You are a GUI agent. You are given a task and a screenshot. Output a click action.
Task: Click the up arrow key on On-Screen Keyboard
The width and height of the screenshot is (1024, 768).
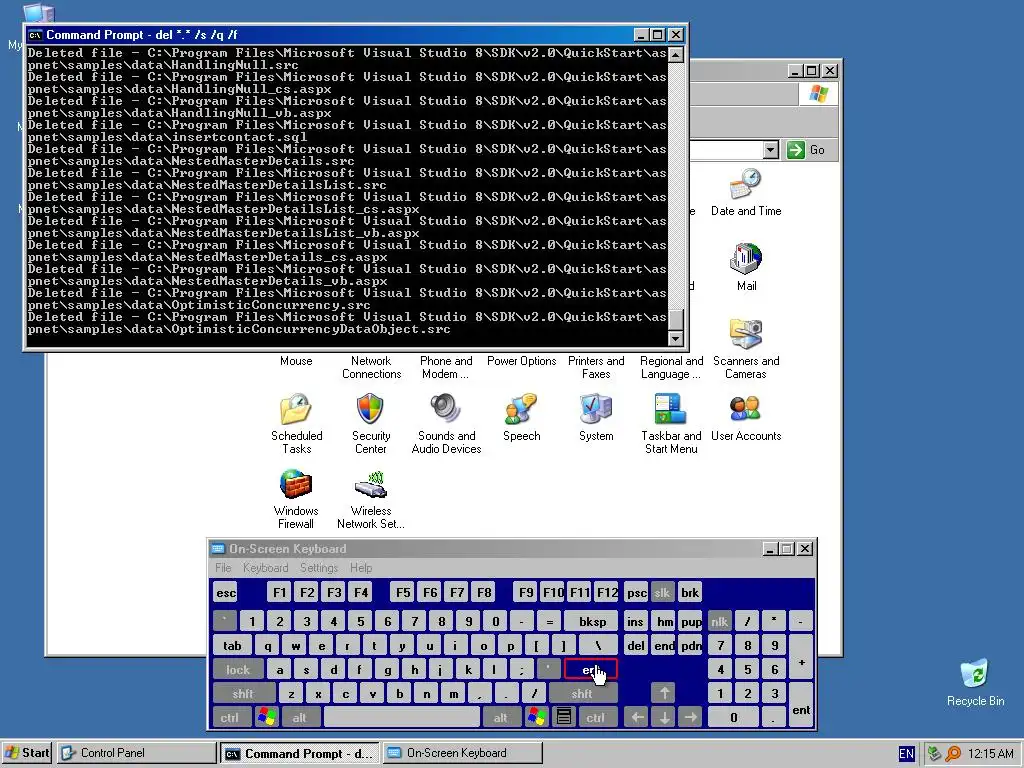(x=664, y=693)
